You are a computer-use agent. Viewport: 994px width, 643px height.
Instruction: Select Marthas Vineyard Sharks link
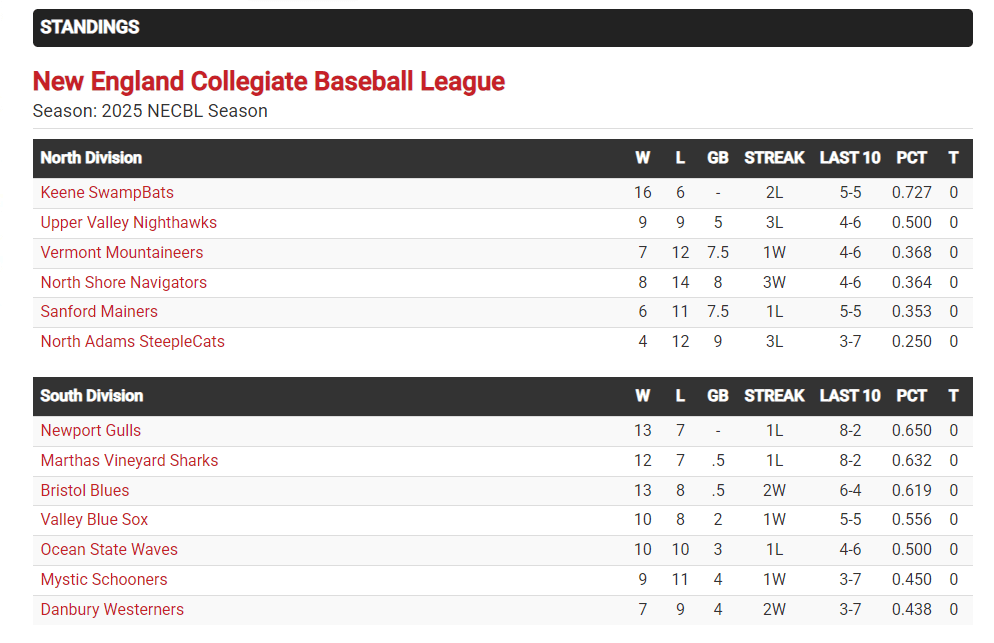(x=129, y=461)
